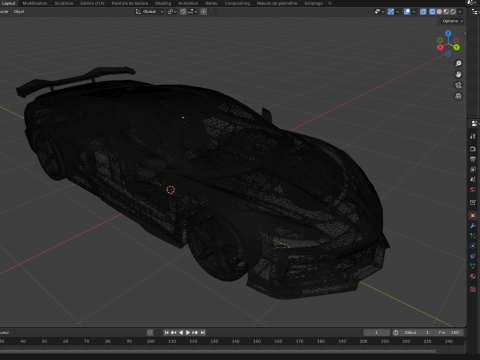Viewport: 480px width, 360px height.
Task: Select rendered viewport shading
Action: click(x=453, y=12)
